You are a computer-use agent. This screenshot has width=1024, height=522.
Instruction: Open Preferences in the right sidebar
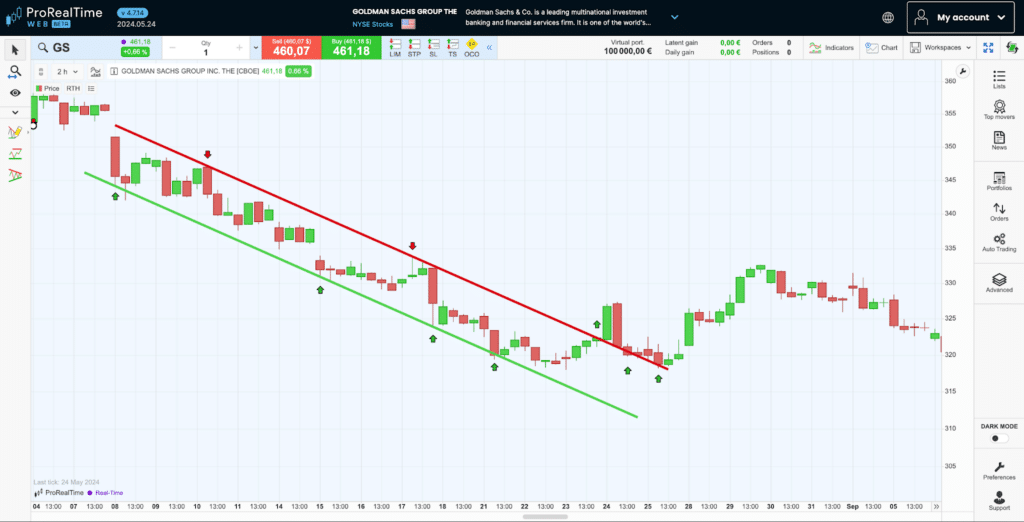[999, 470]
